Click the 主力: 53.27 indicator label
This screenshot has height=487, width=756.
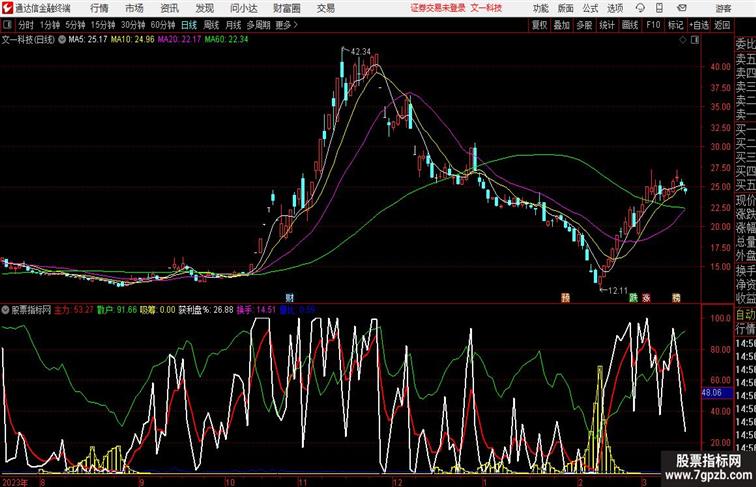(x=74, y=310)
